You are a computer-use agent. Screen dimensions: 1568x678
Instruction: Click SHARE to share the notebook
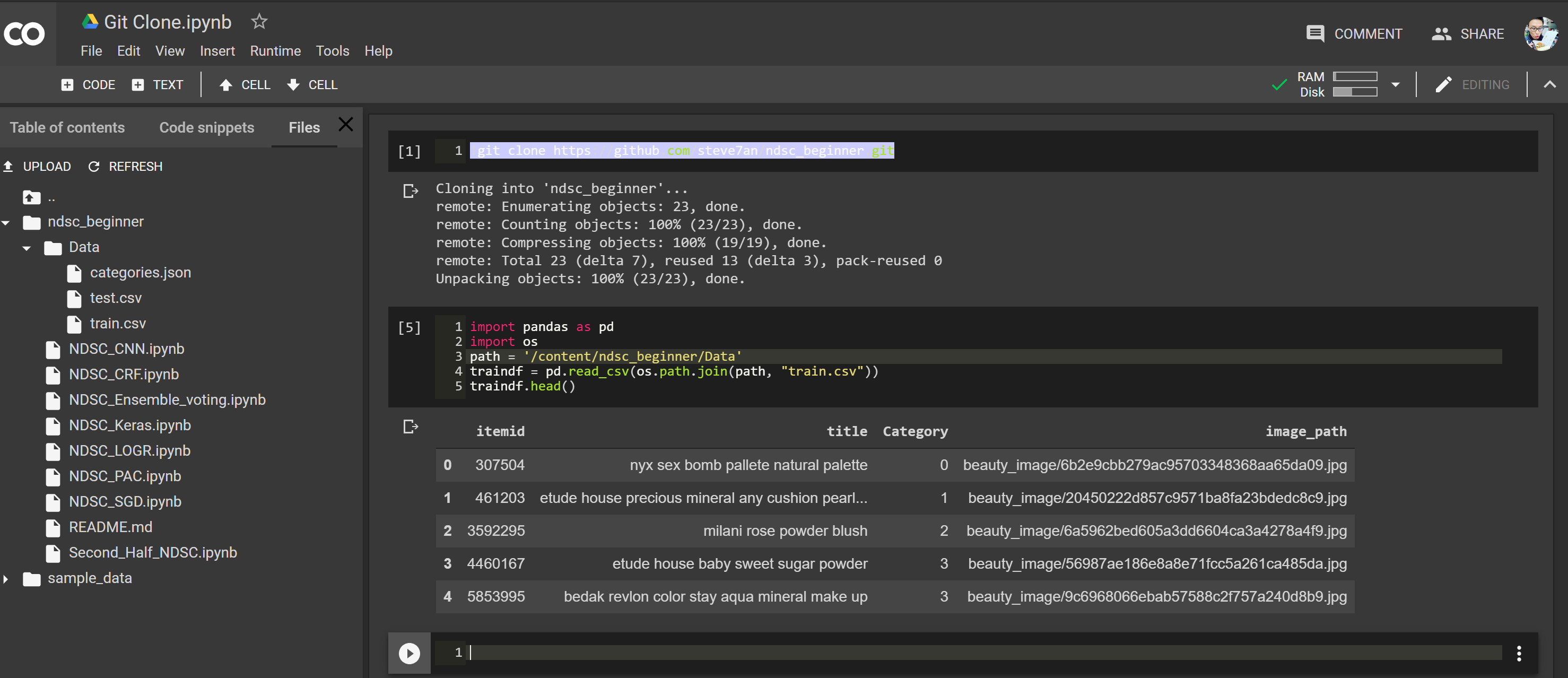(x=1469, y=33)
